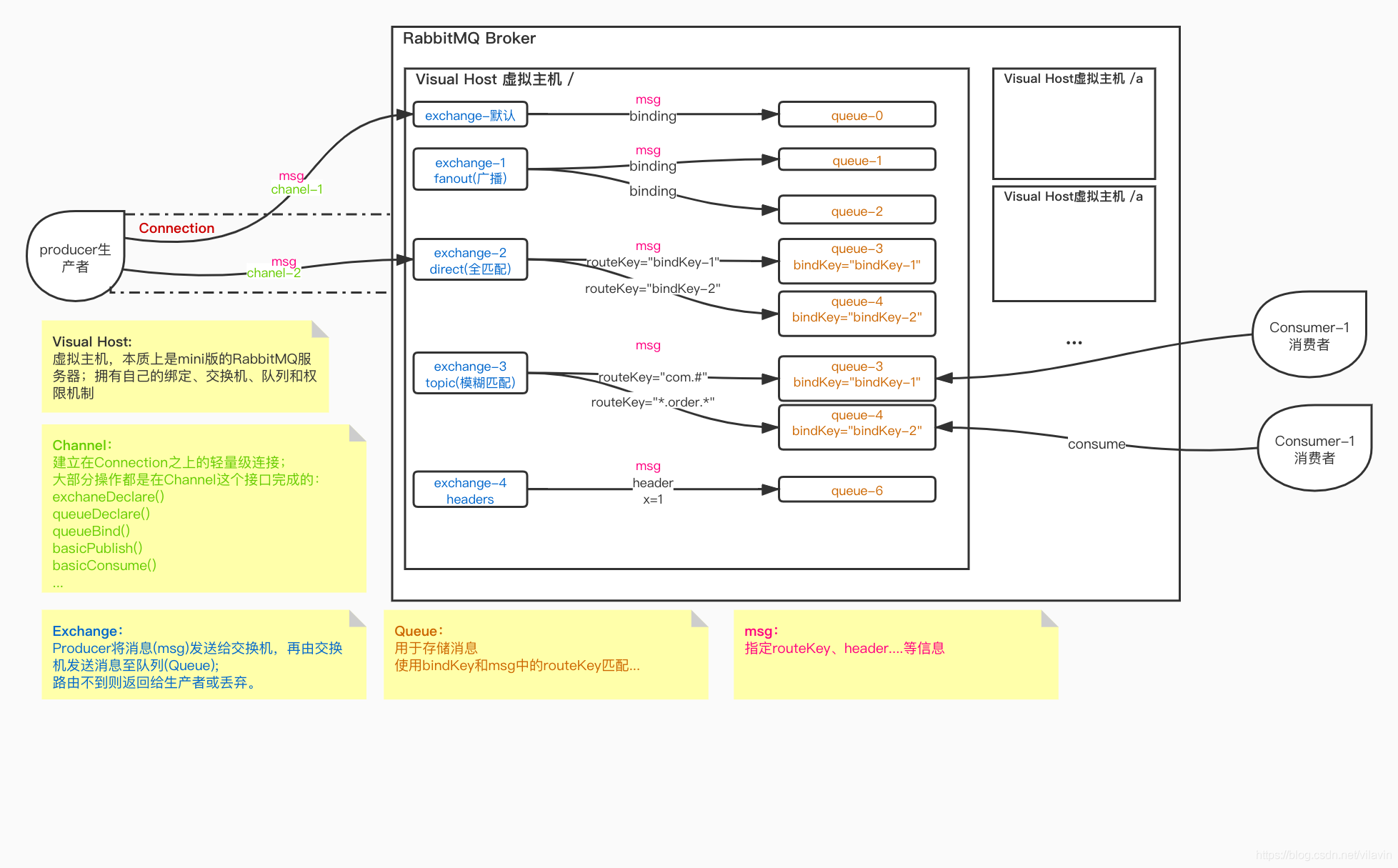Image resolution: width=1398 pixels, height=868 pixels.
Task: Select the "header" edge label
Action: coord(652,483)
